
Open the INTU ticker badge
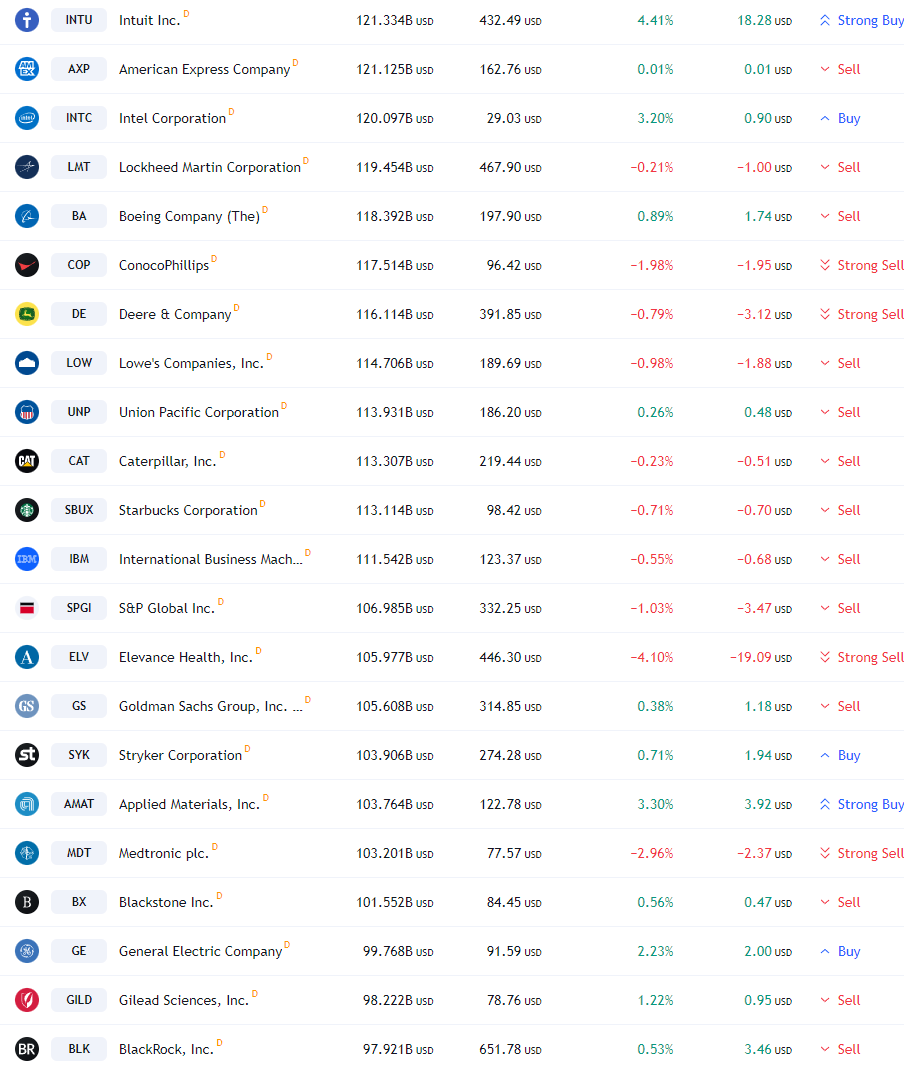coord(79,20)
